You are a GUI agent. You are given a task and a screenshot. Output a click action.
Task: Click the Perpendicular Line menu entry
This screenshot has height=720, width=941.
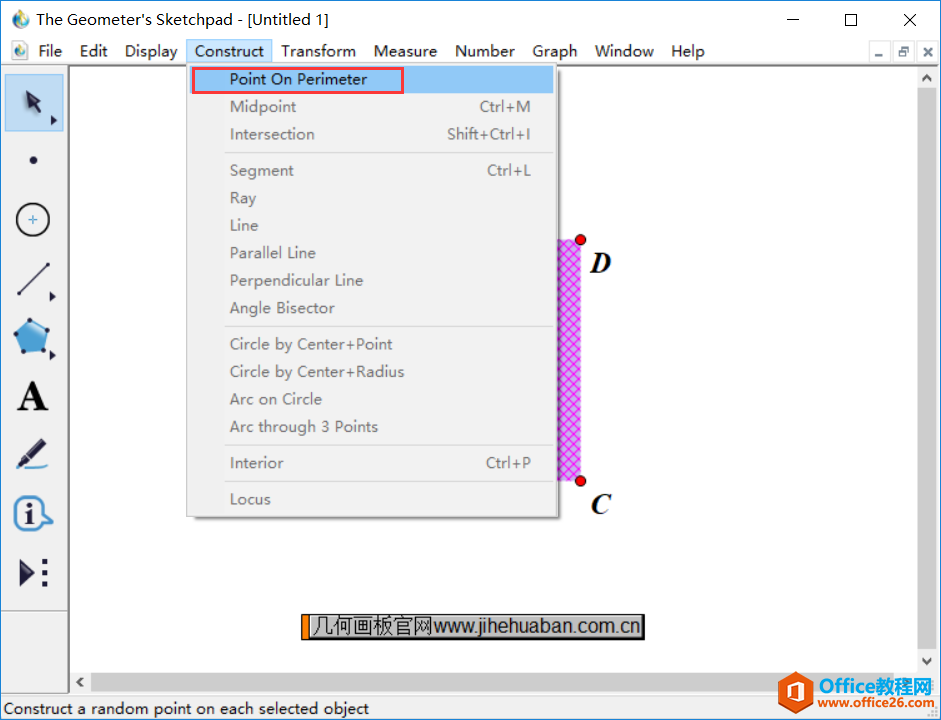point(372,281)
